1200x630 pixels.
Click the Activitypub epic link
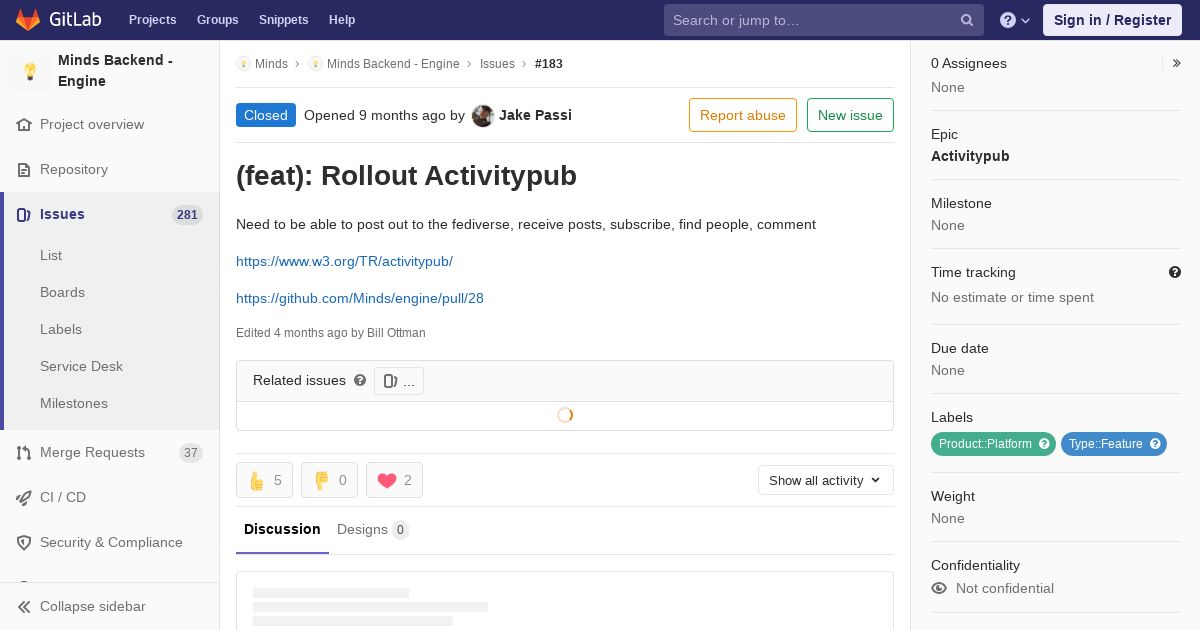pyautogui.click(x=970, y=156)
